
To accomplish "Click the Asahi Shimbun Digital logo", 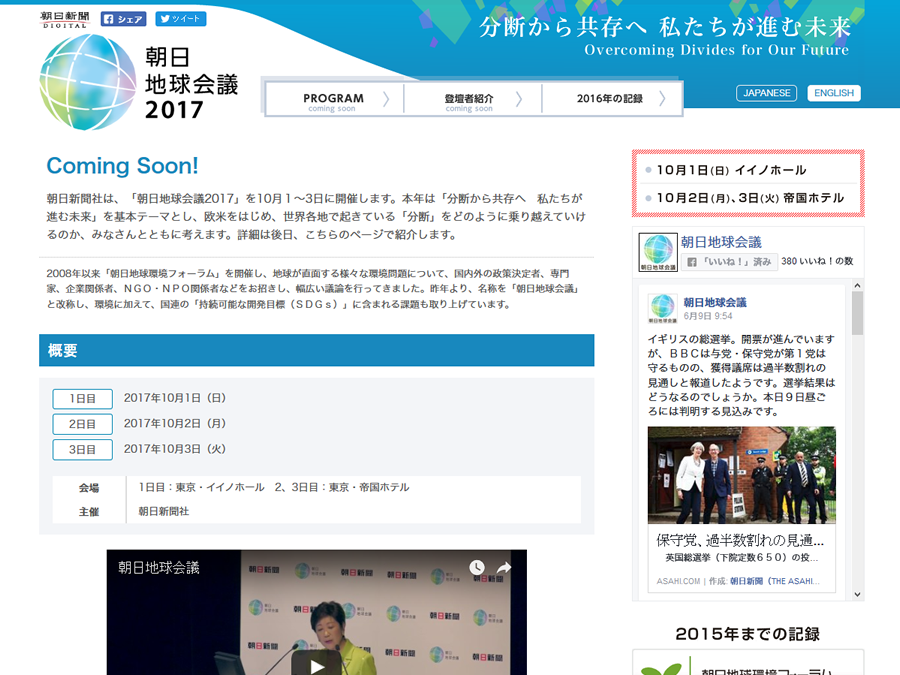I will pos(65,20).
